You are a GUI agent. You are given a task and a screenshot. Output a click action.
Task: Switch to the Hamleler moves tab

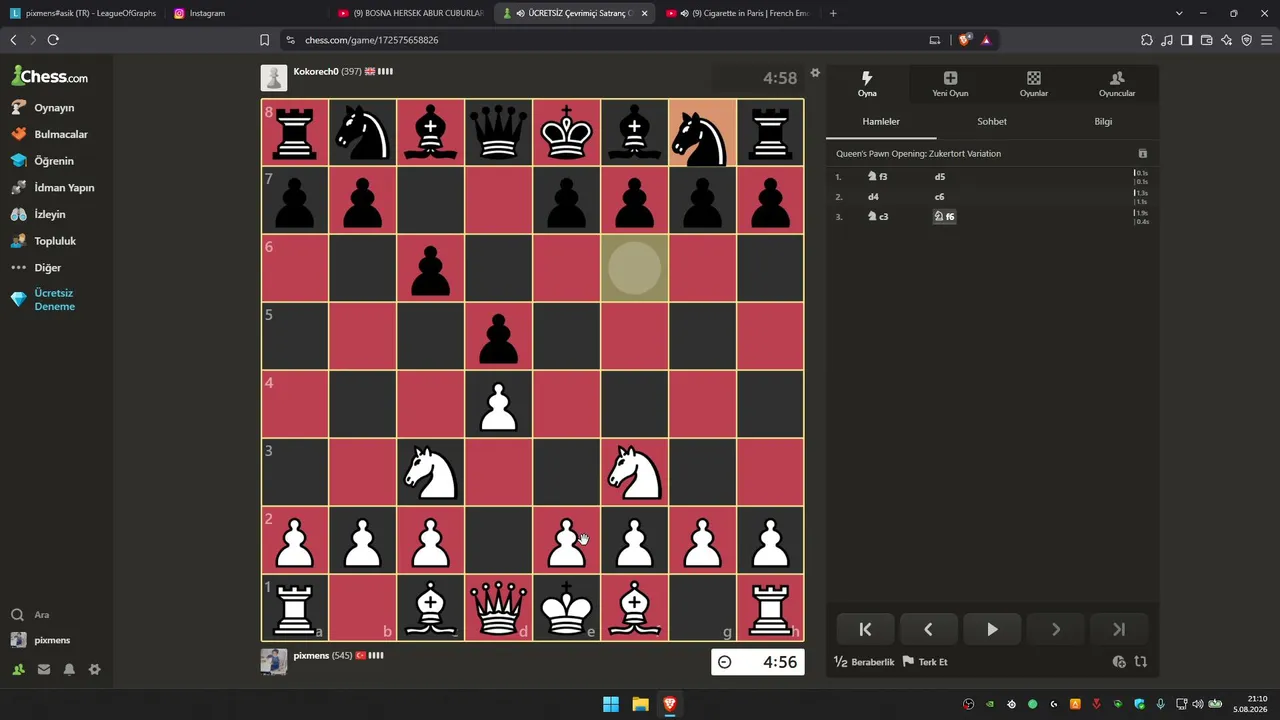[881, 121]
